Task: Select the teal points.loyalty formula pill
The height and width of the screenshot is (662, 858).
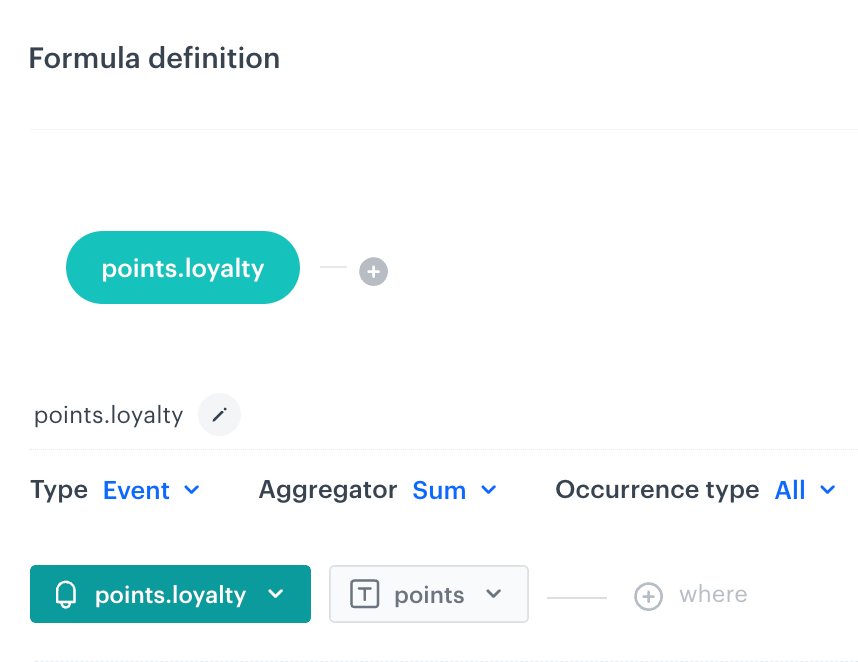Action: pyautogui.click(x=182, y=267)
